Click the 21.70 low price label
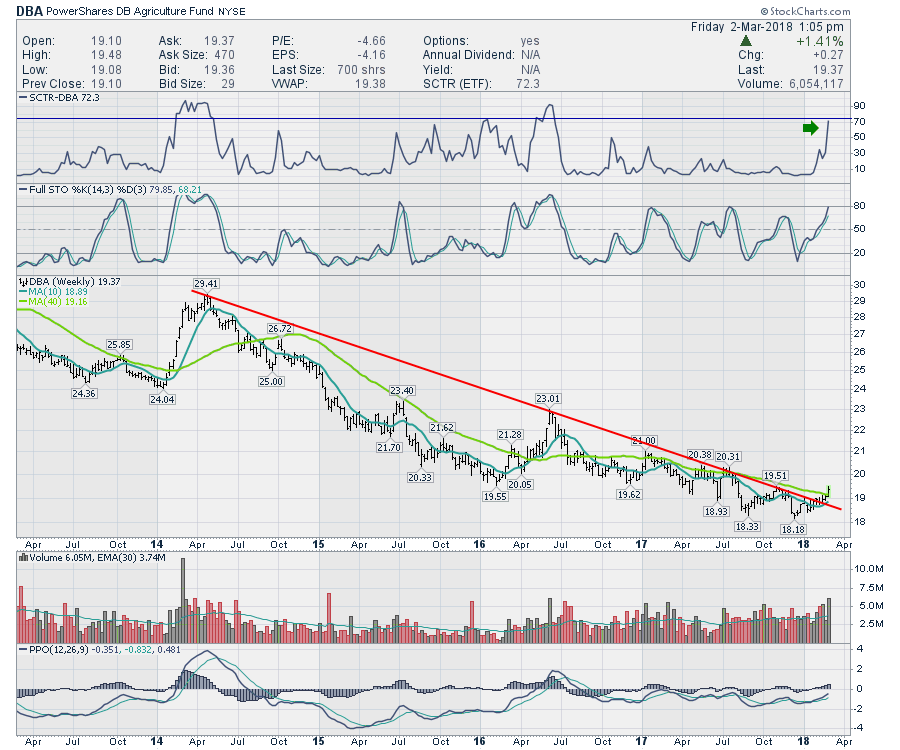900x750 pixels. coord(389,448)
